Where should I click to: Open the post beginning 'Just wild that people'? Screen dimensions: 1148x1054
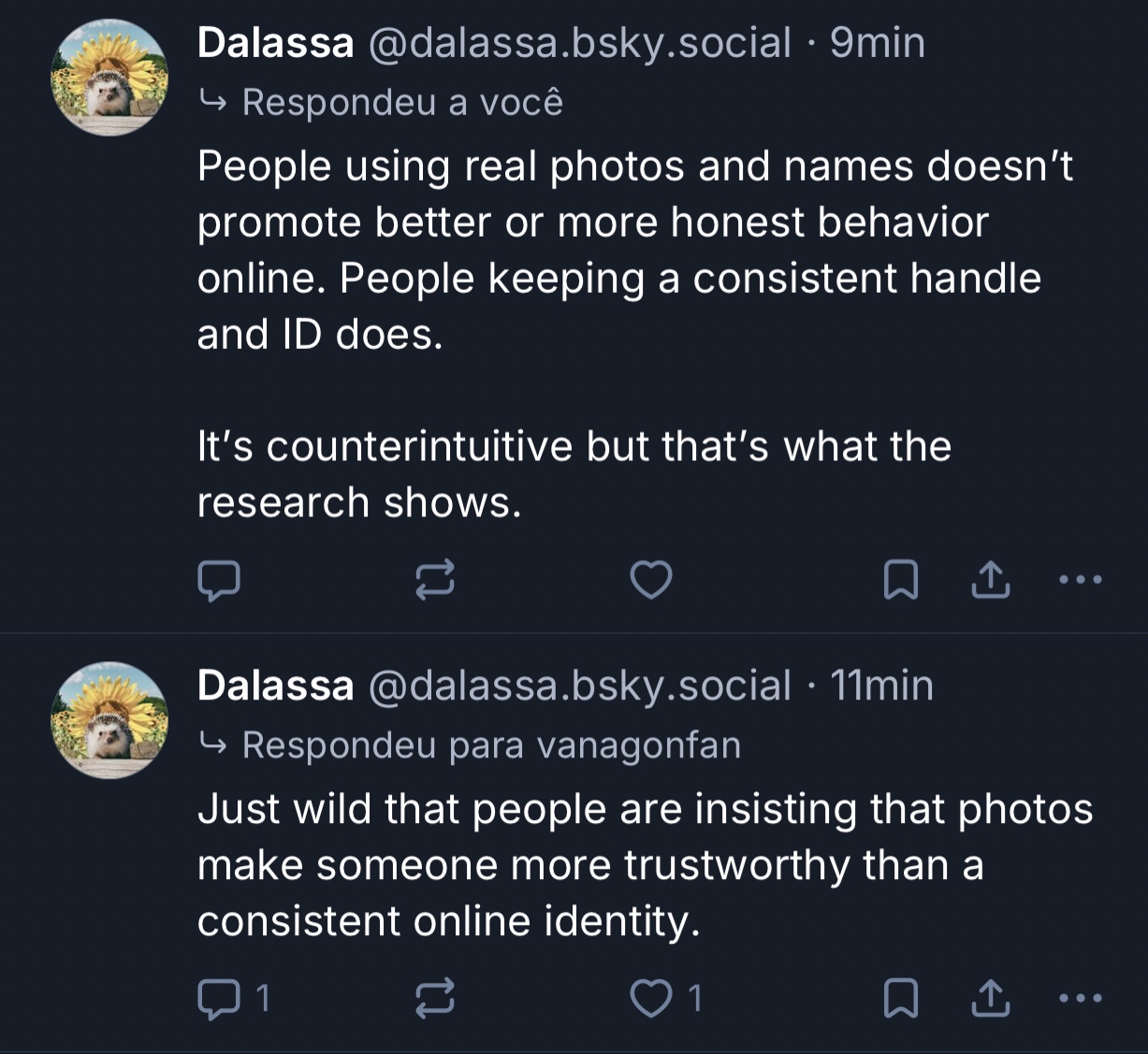pyautogui.click(x=644, y=865)
